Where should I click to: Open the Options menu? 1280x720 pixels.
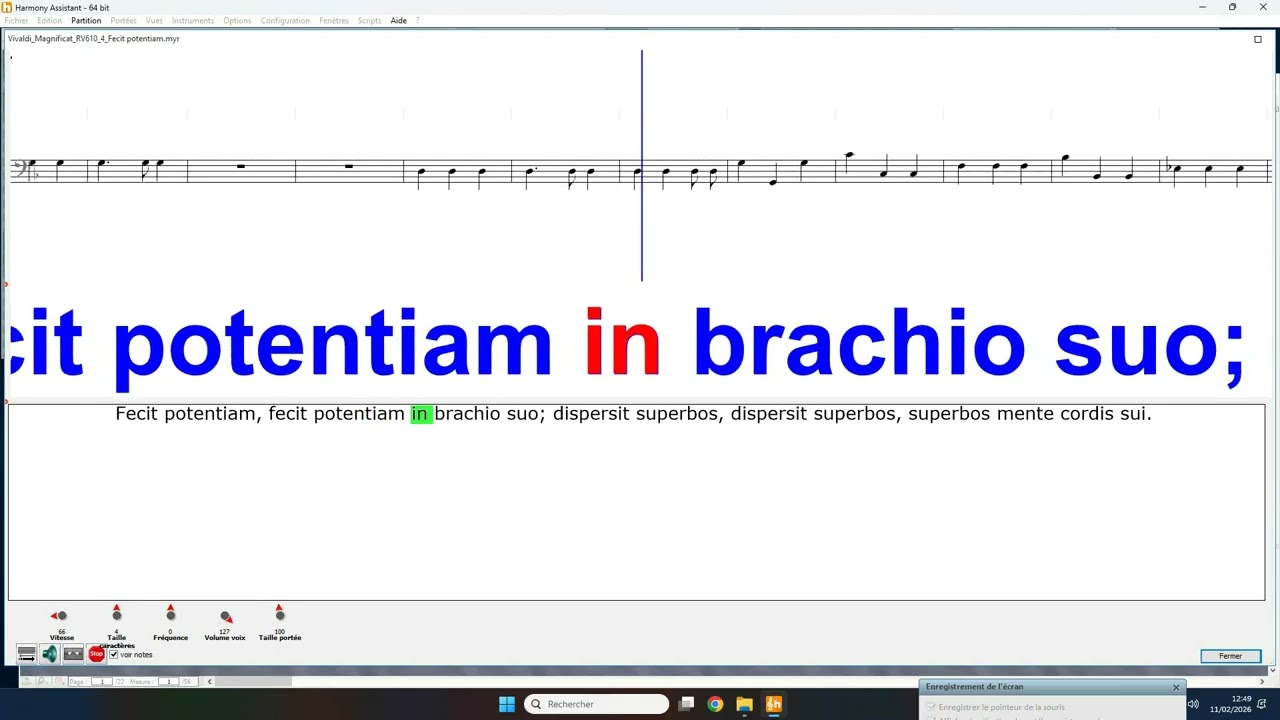coord(237,21)
